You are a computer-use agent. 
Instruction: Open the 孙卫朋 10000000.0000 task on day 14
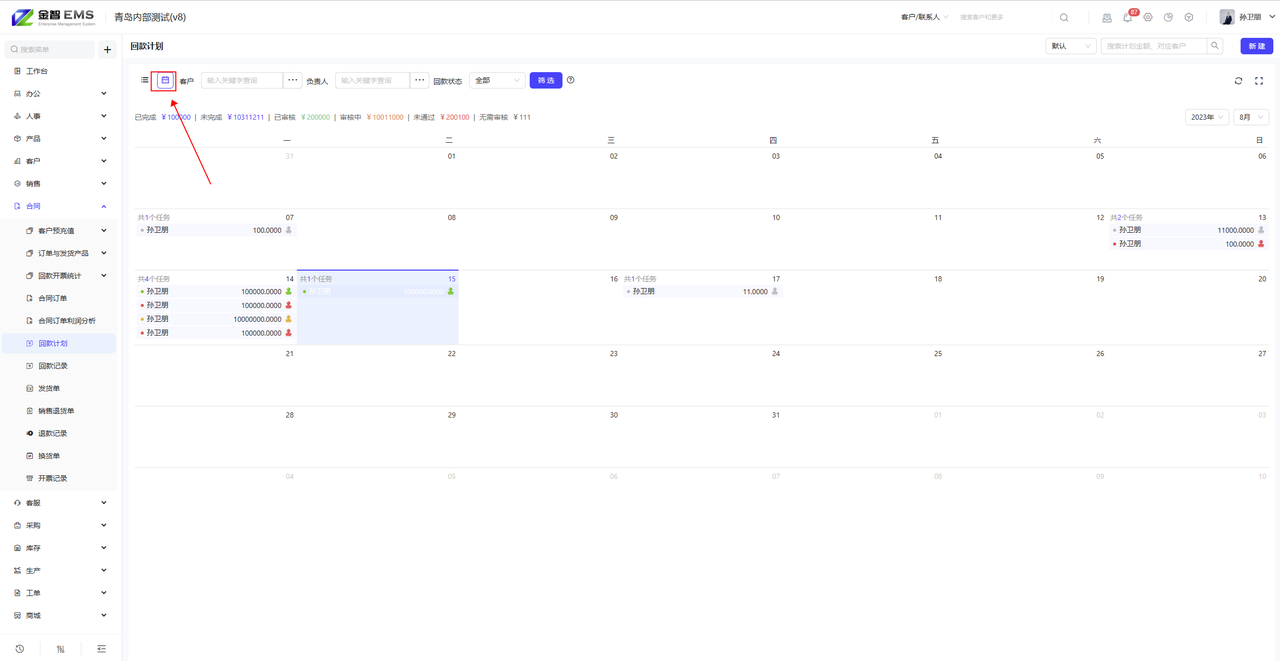[x=215, y=319]
